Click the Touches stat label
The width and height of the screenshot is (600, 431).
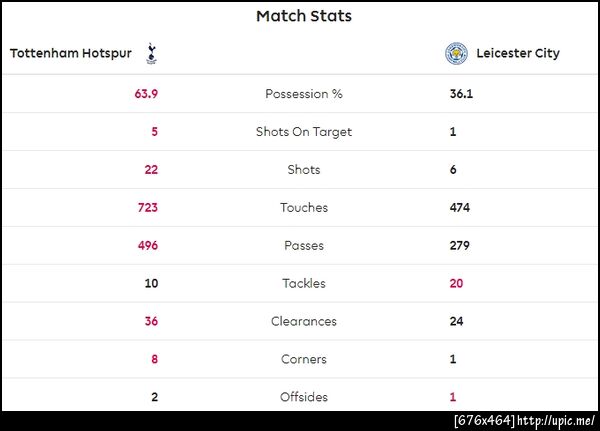pos(304,208)
